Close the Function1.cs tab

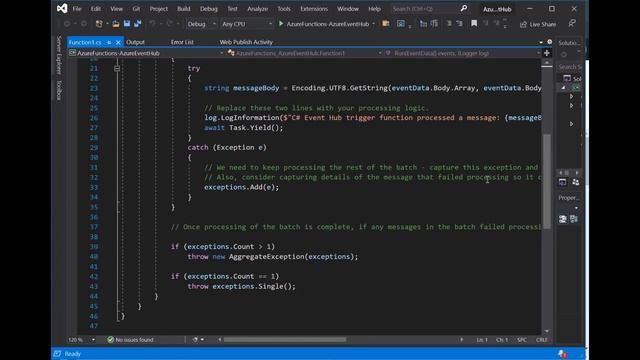tap(118, 42)
